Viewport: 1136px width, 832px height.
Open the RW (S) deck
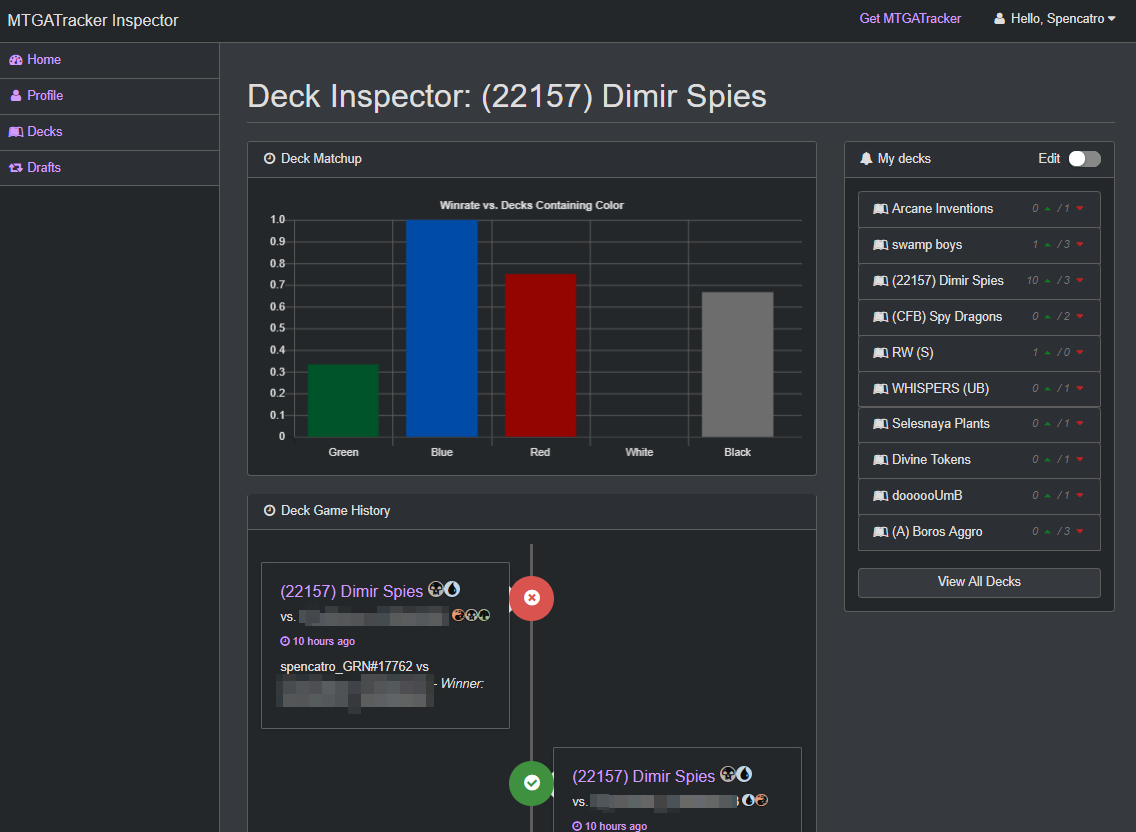[x=979, y=353]
